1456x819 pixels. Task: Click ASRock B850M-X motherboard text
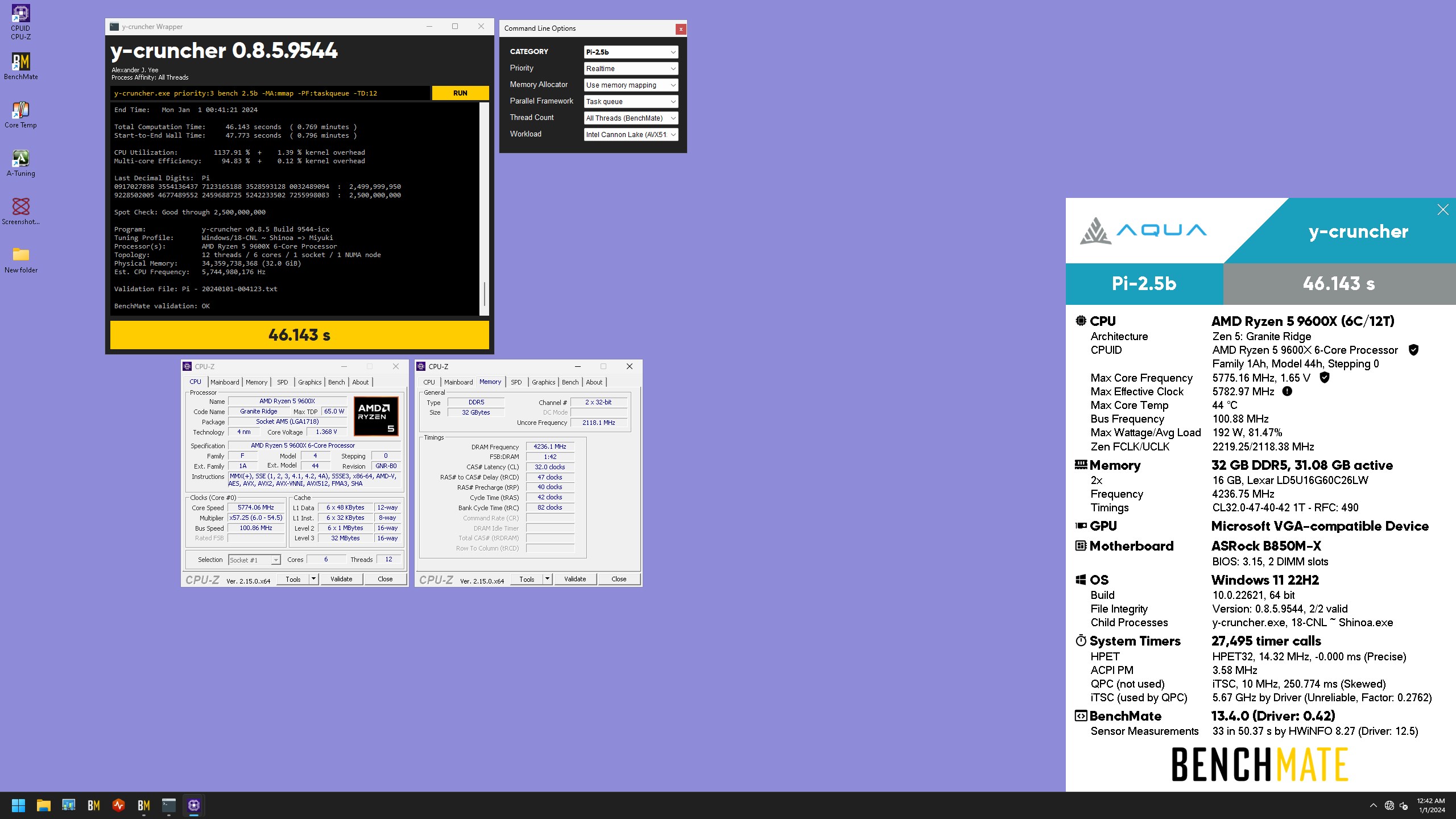coord(1266,546)
